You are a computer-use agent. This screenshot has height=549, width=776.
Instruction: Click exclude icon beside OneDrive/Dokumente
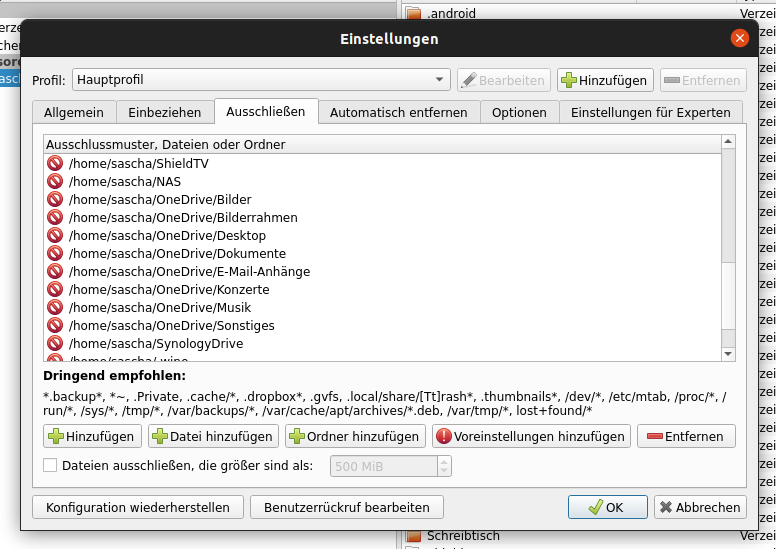pos(55,253)
